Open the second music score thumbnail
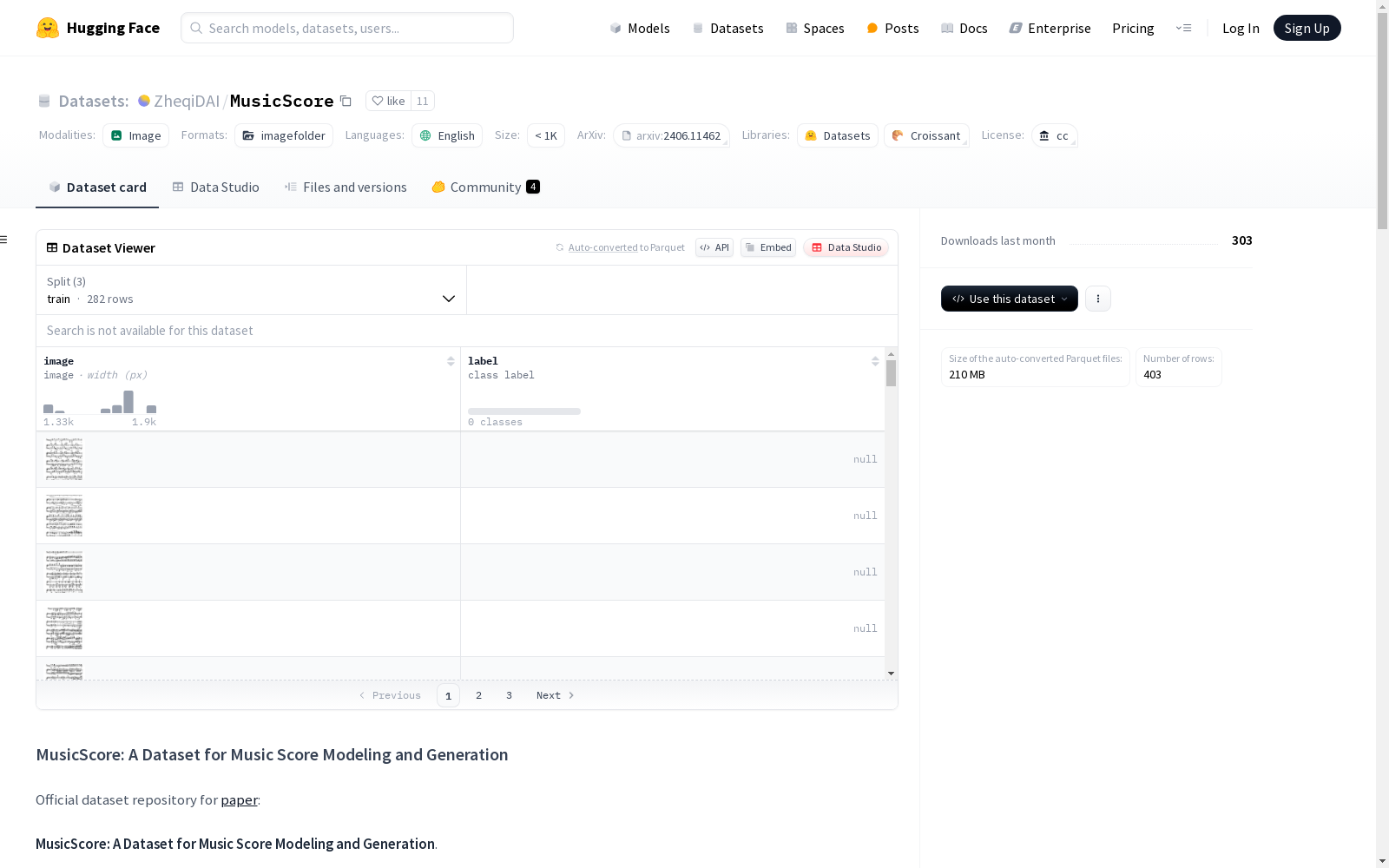This screenshot has width=1389, height=868. point(64,516)
